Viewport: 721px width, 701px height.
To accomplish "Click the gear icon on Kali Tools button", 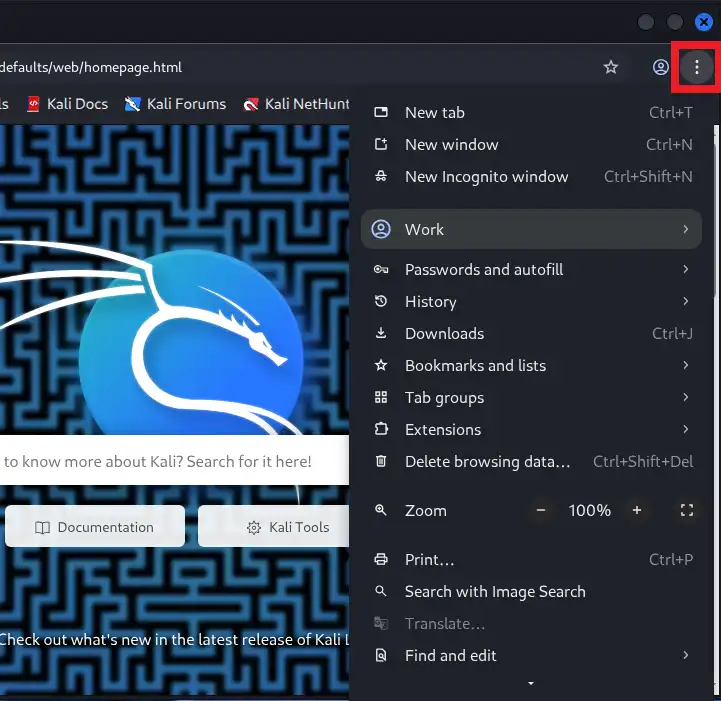I will tap(254, 528).
